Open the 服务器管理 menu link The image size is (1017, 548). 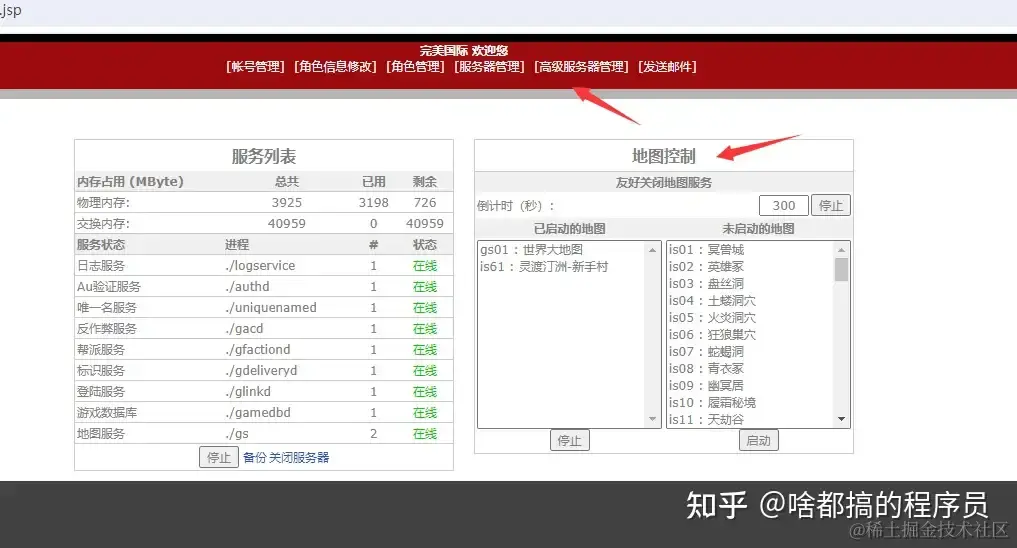pos(489,67)
